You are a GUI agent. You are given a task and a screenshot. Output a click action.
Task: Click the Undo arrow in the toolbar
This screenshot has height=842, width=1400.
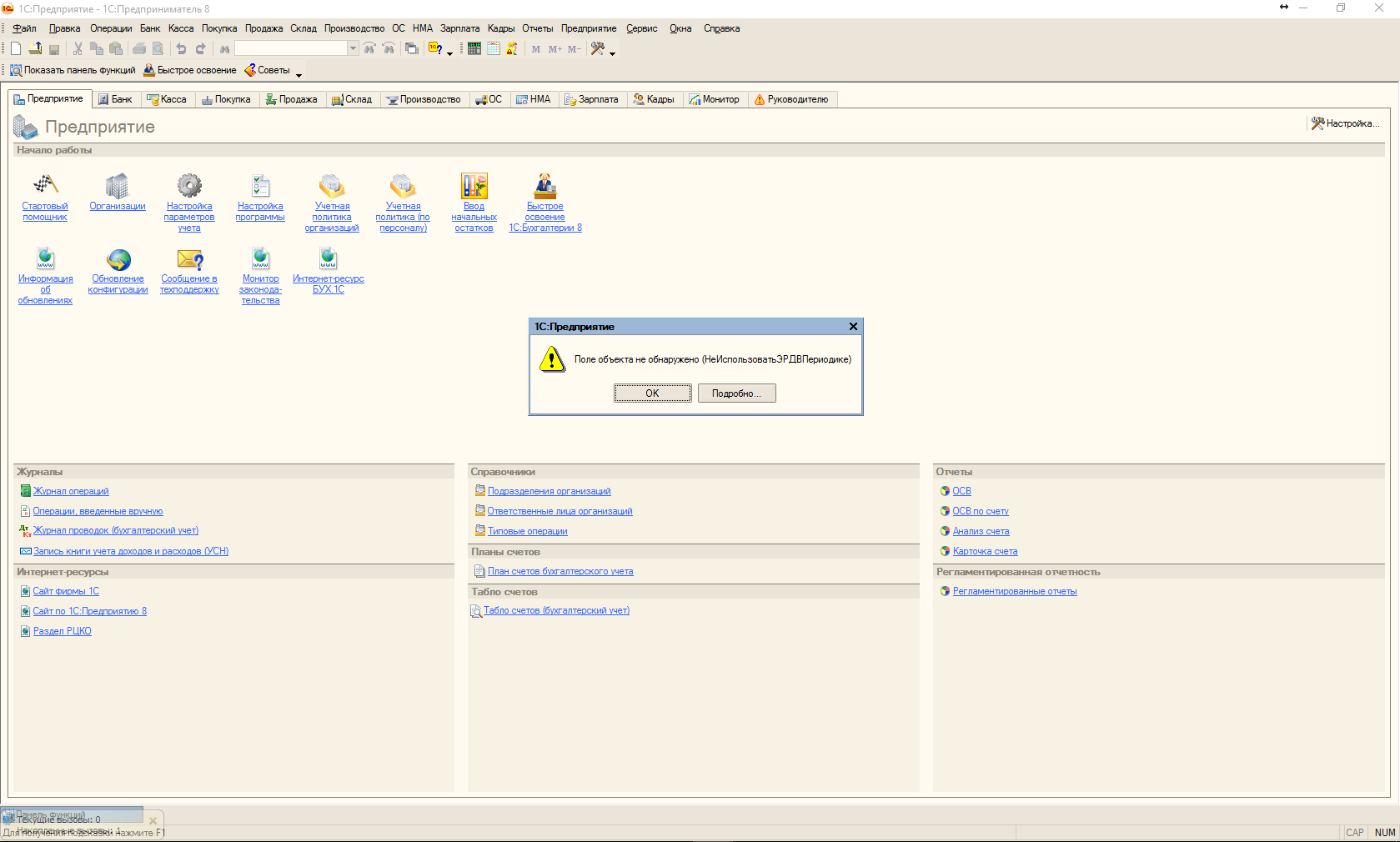point(181,49)
